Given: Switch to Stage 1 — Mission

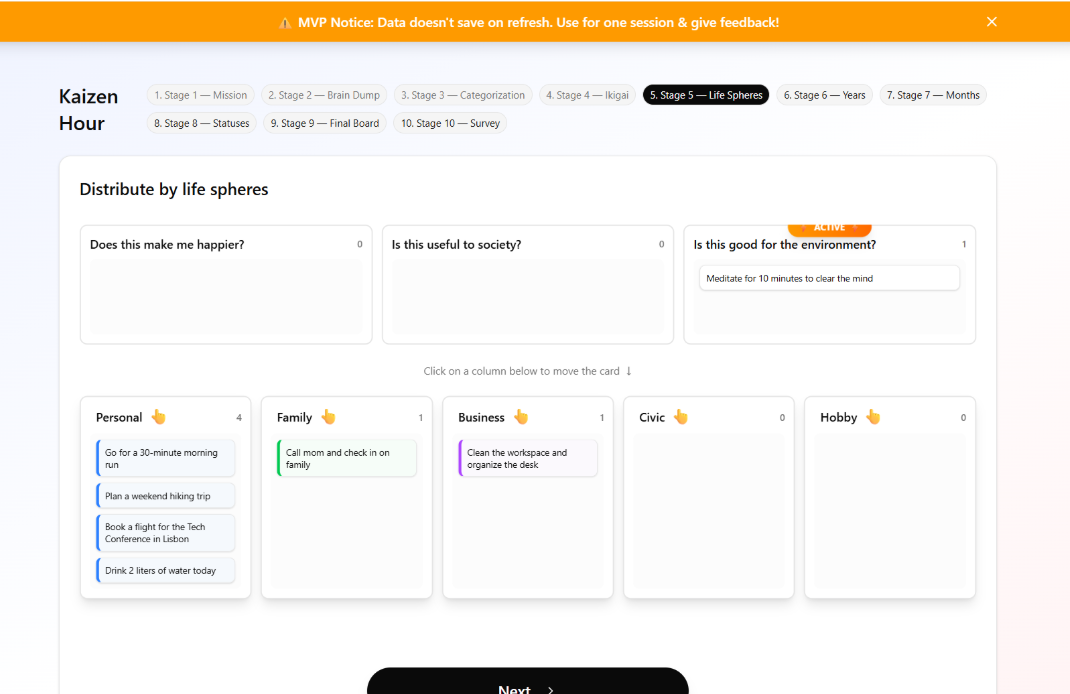Looking at the screenshot, I should pyautogui.click(x=200, y=95).
